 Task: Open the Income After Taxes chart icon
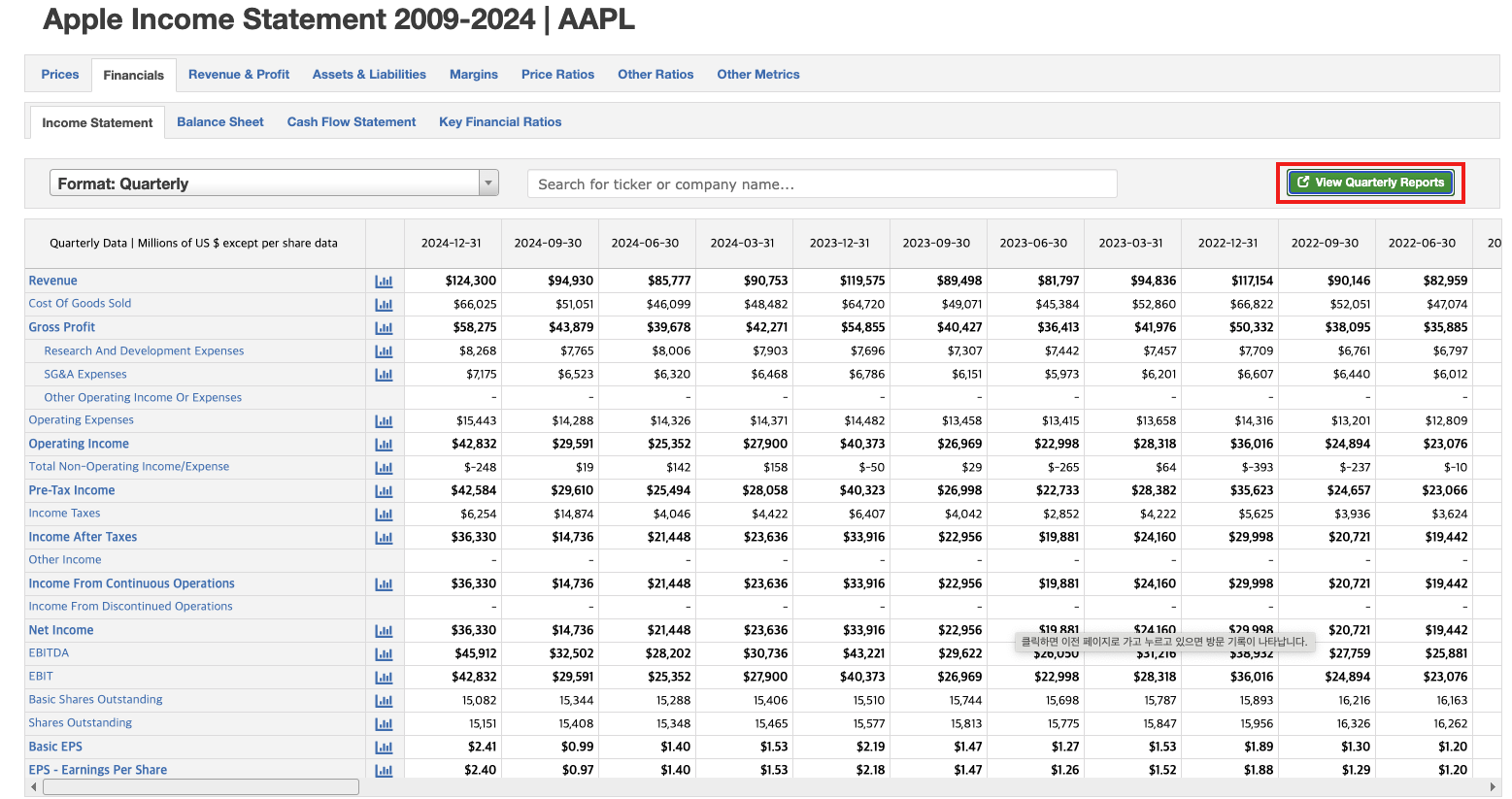pyautogui.click(x=384, y=538)
